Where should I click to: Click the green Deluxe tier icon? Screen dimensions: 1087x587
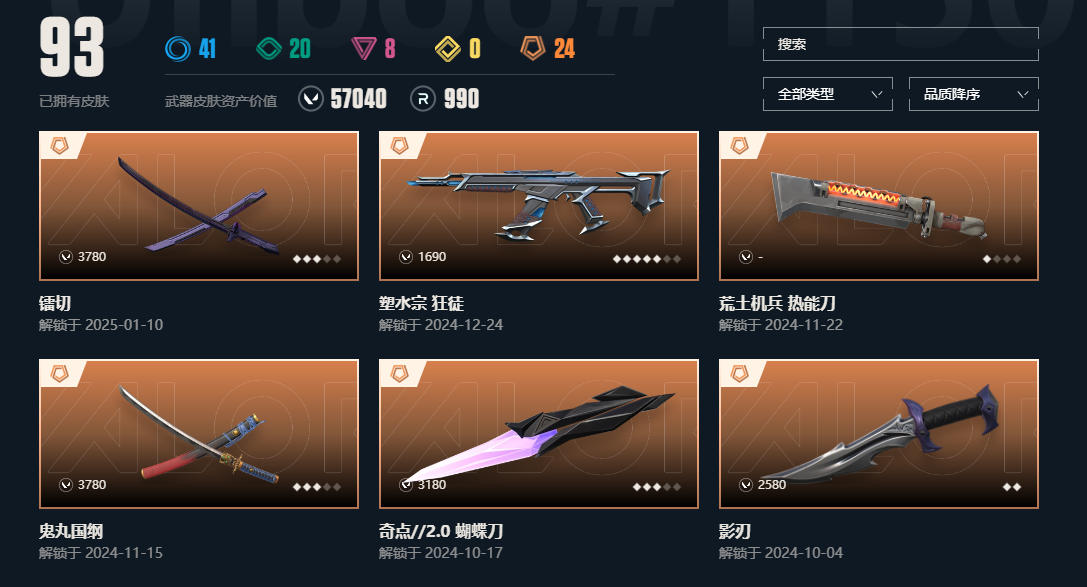269,49
